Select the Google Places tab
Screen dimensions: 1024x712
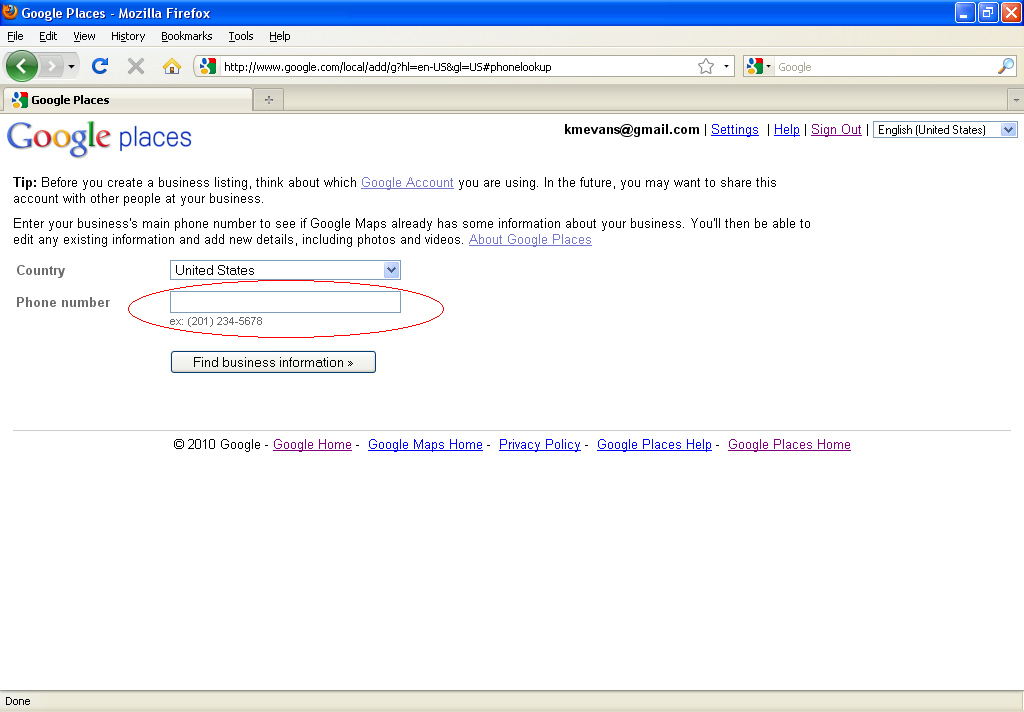point(128,99)
